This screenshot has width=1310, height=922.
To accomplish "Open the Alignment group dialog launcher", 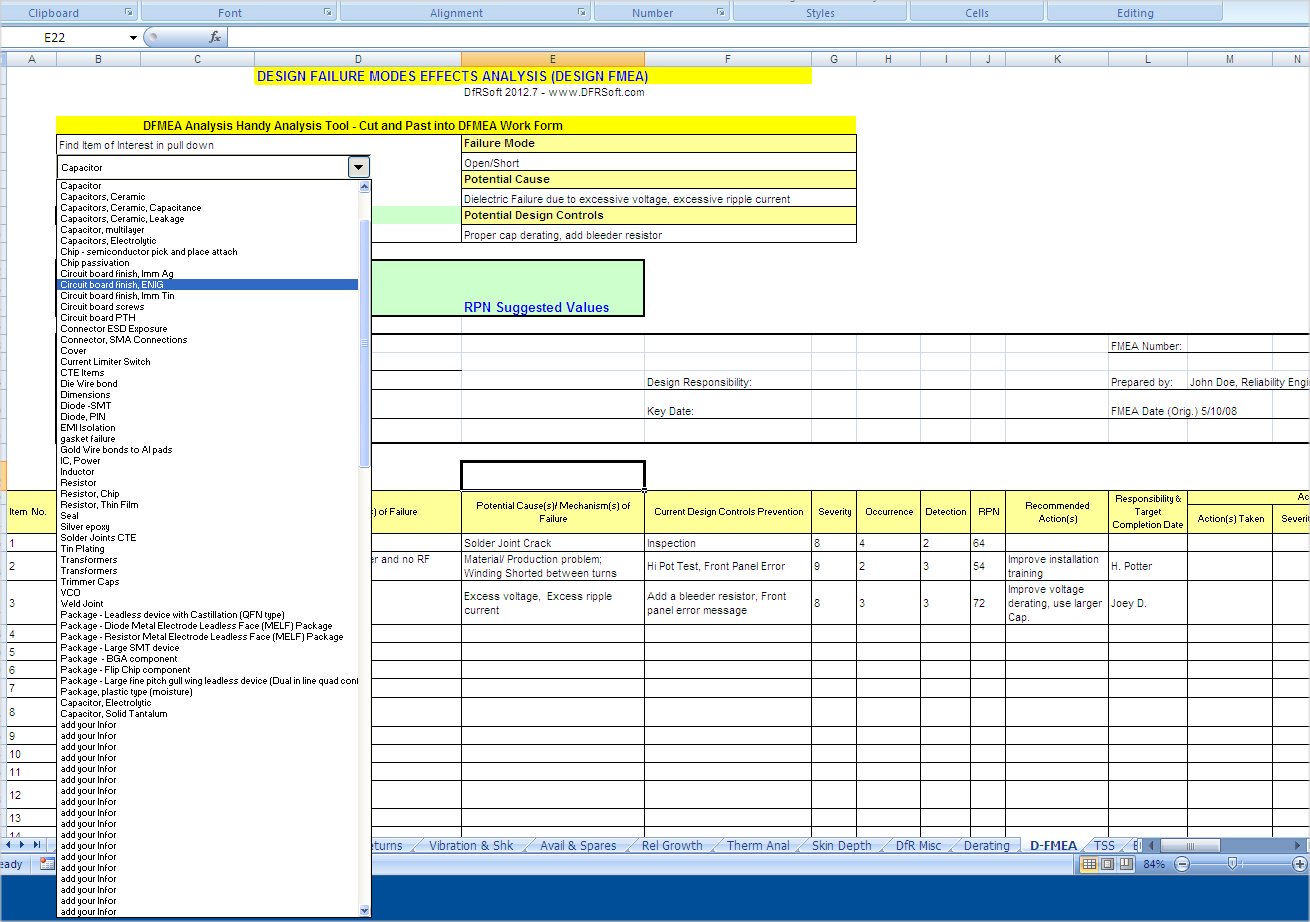I will (582, 12).
